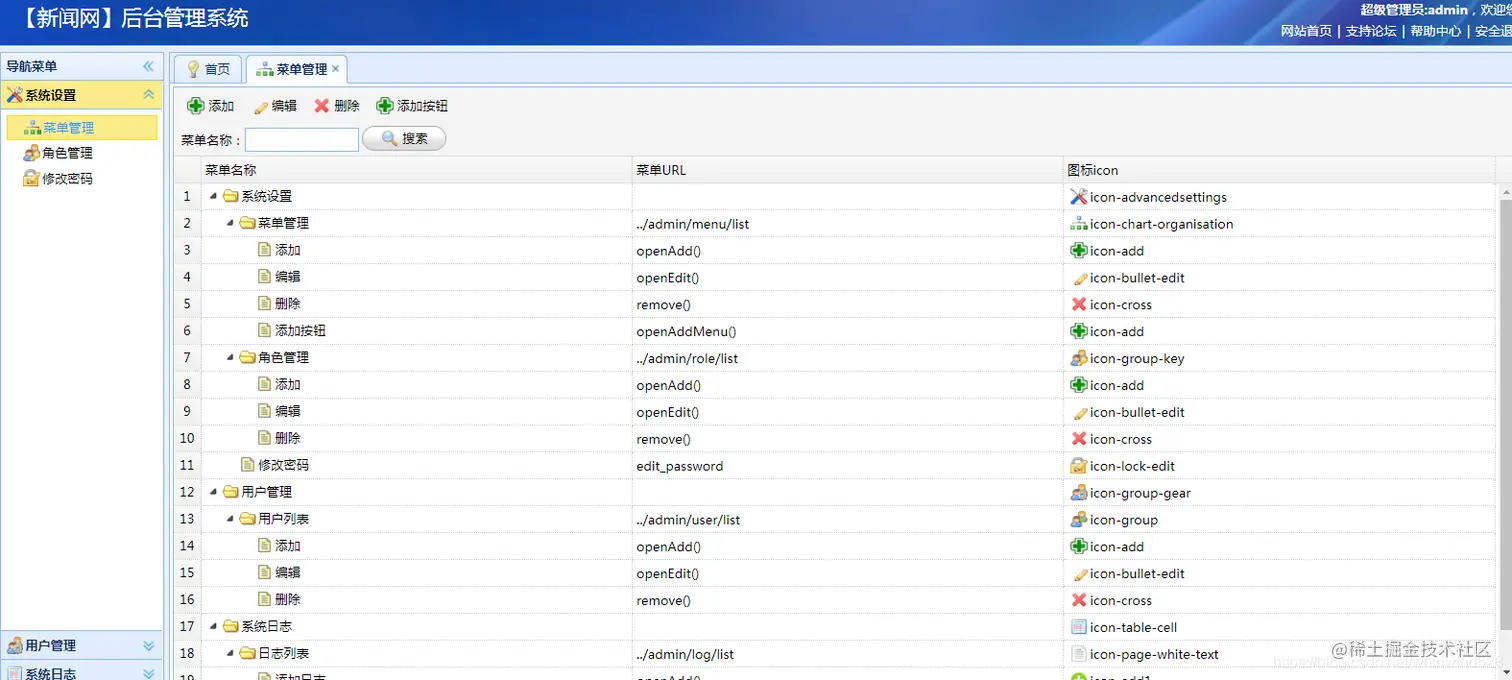The image size is (1512, 680).
Task: Click the icon-group-gear icon in row 12
Action: [1078, 493]
